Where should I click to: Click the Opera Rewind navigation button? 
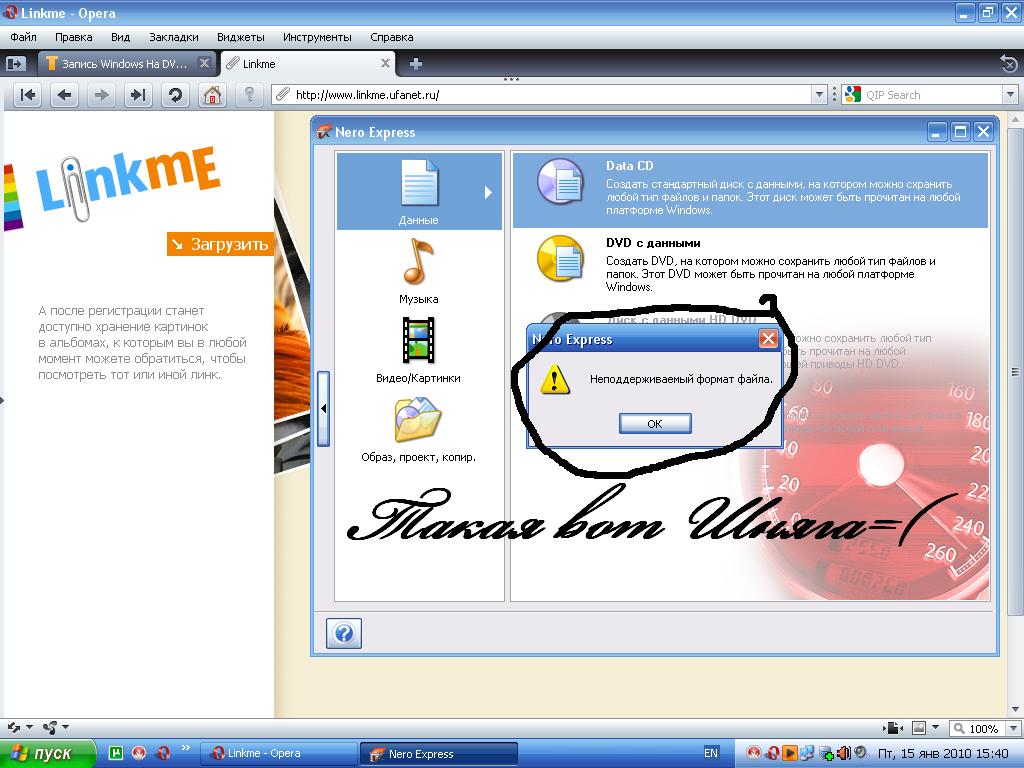click(28, 95)
